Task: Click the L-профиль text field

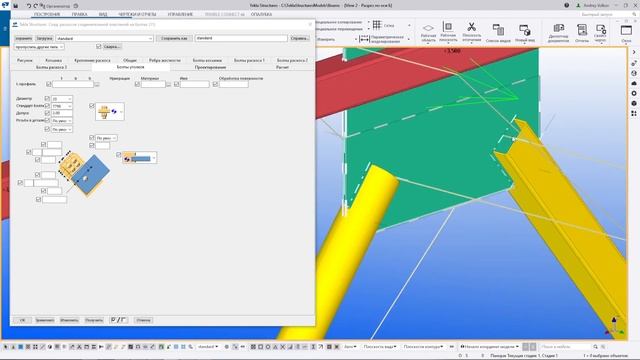Action: click(73, 84)
